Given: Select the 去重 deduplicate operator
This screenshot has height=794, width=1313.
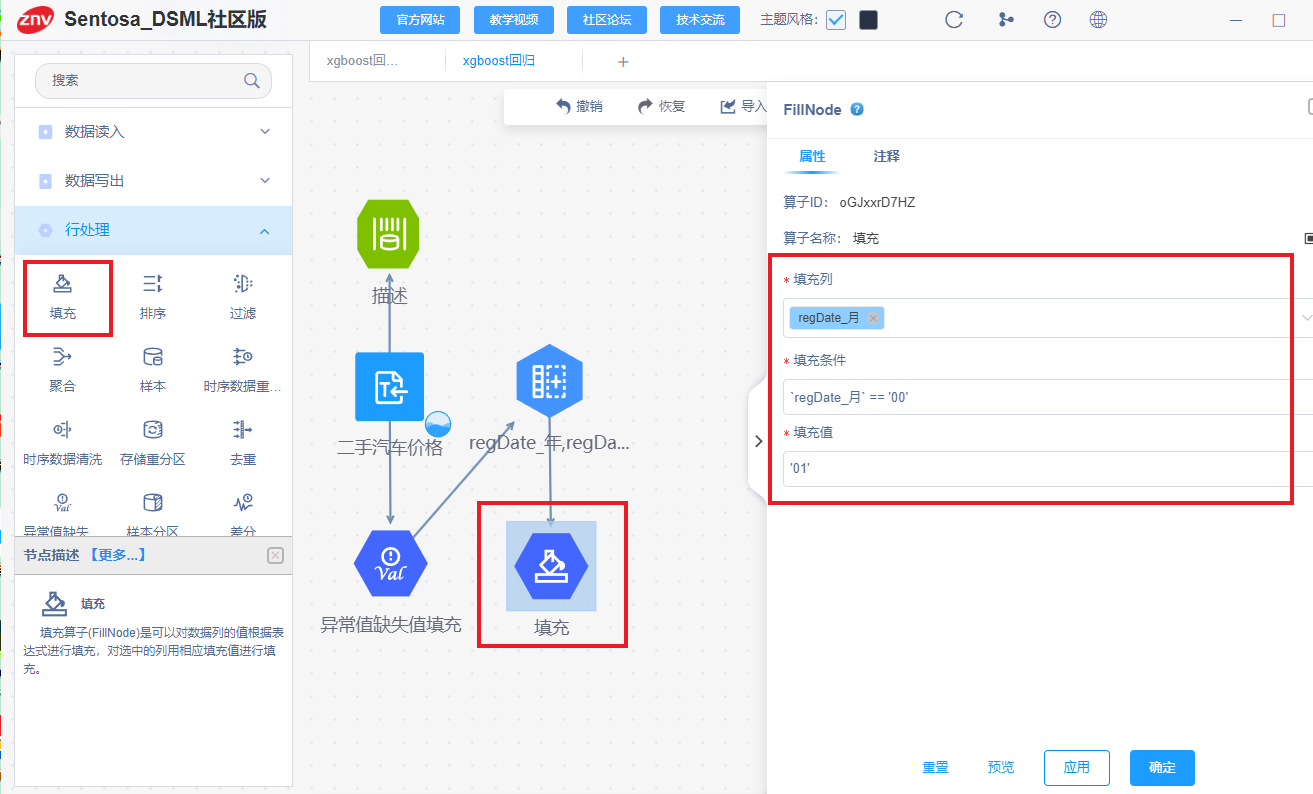Looking at the screenshot, I should (243, 442).
